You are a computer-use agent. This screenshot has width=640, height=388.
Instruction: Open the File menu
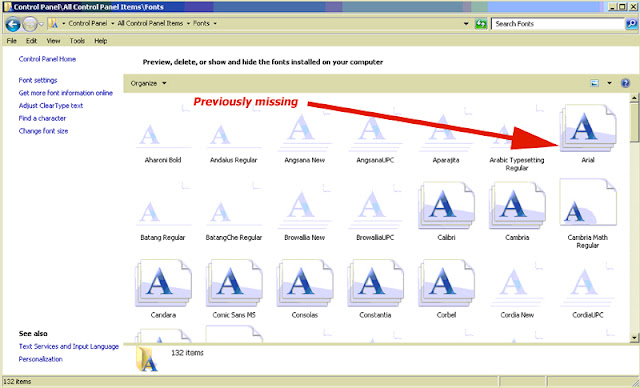tap(11, 41)
